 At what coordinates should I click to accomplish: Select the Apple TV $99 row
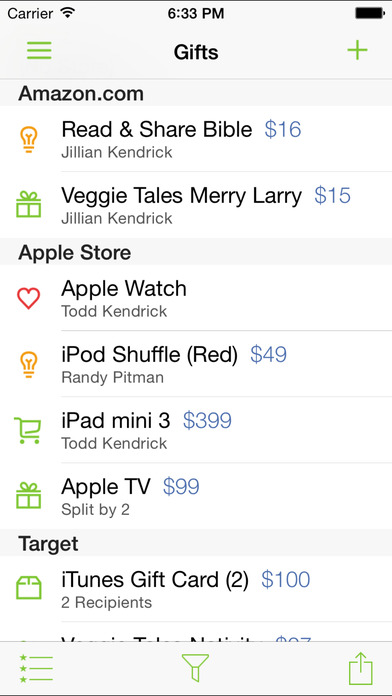point(196,496)
